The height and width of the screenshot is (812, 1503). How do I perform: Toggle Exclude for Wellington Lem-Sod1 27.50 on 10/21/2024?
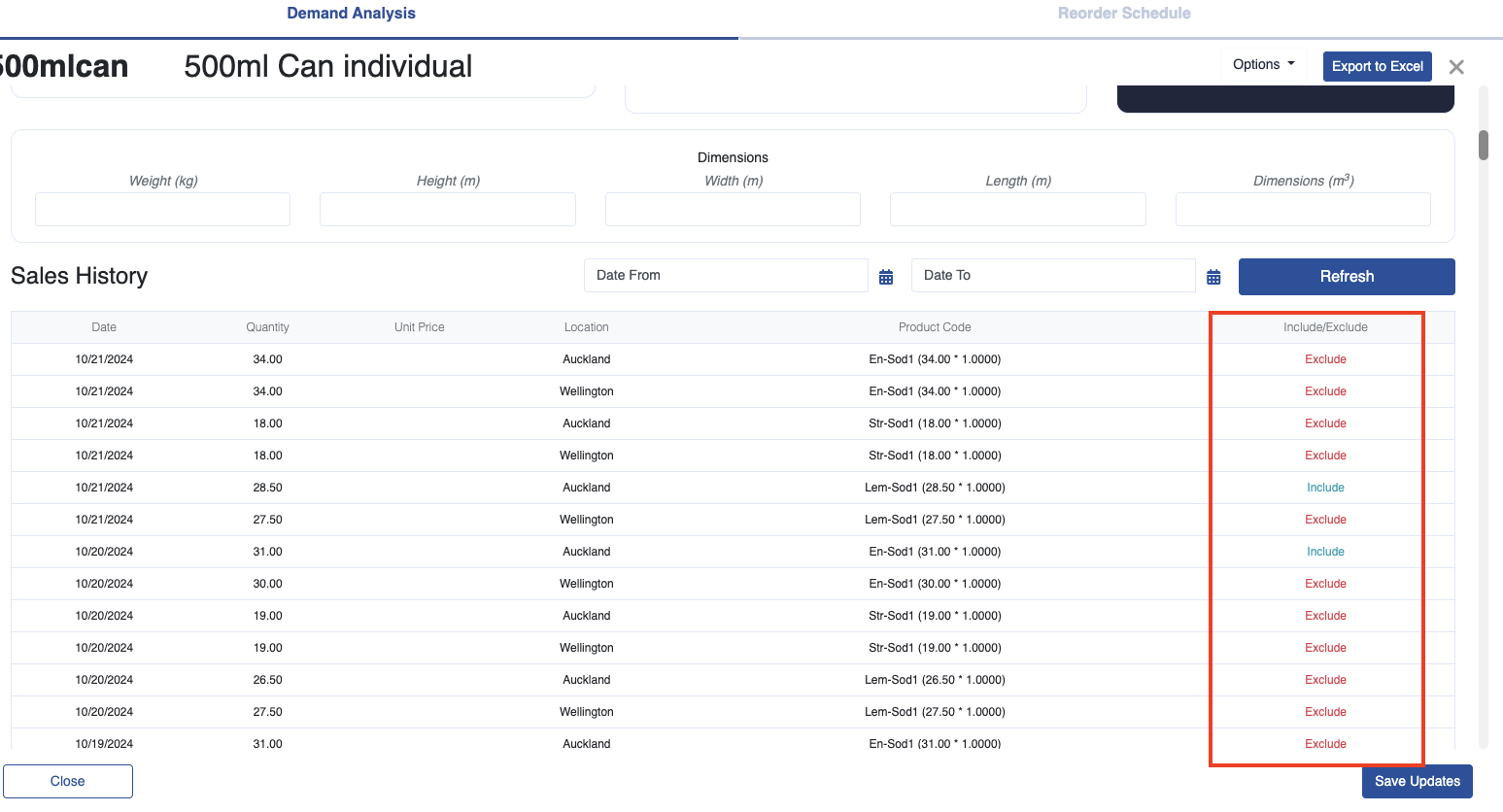(1325, 520)
